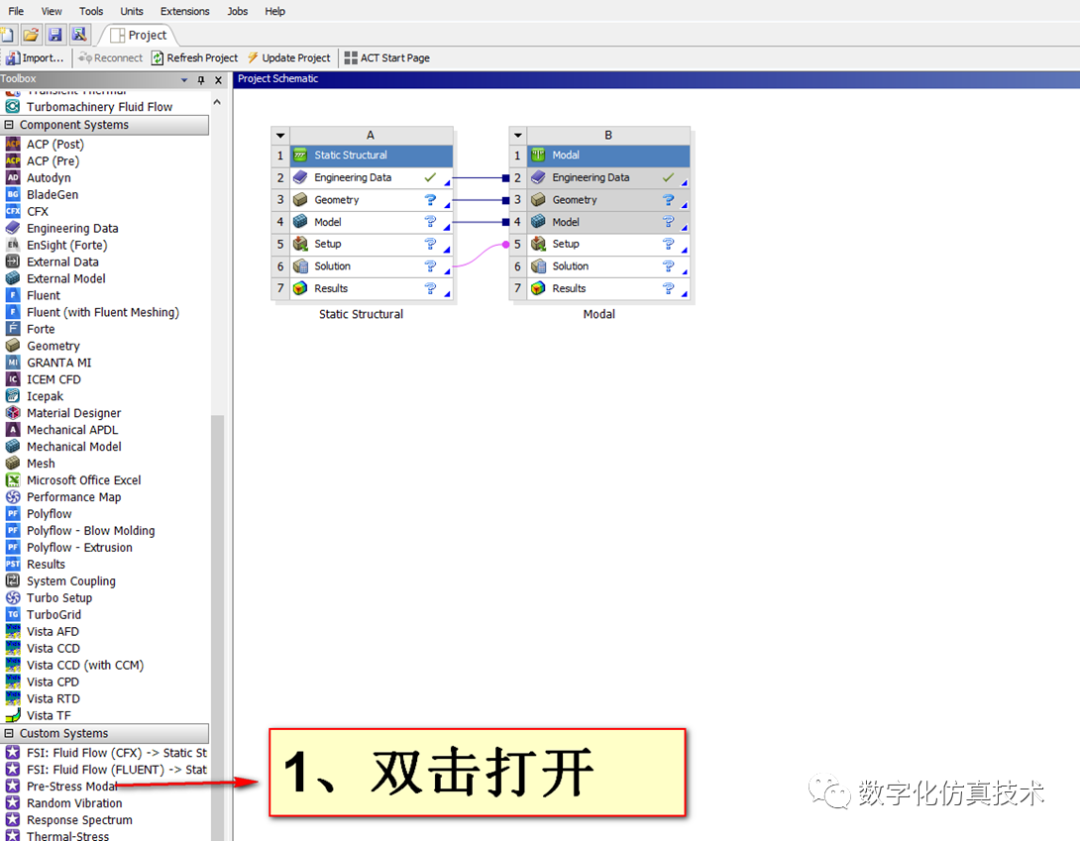
Task: Click the New project toolbar icon
Action: tap(7, 34)
